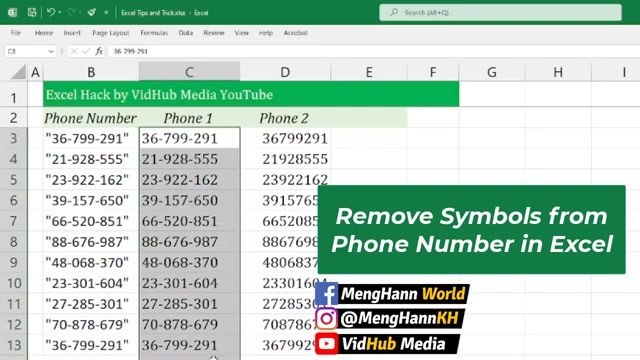
Task: Open the Page Layout tab
Action: 111,33
